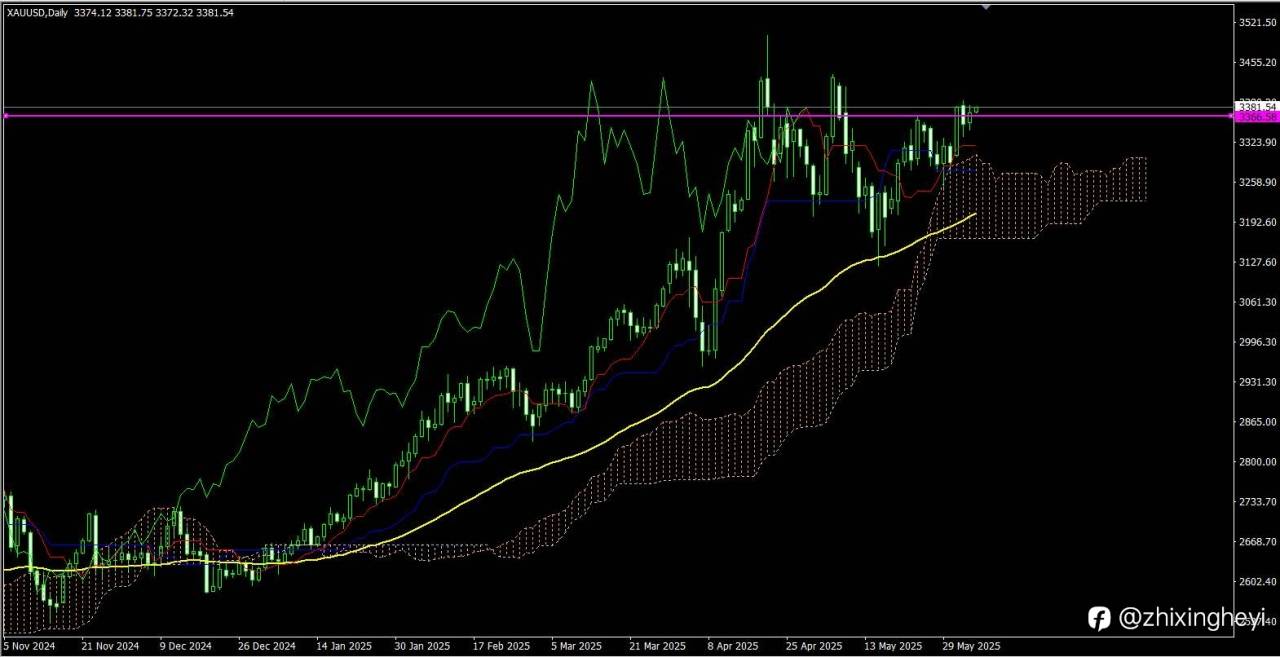The height and width of the screenshot is (657, 1280).
Task: Click the 13 May 2025 date label
Action: 893,646
